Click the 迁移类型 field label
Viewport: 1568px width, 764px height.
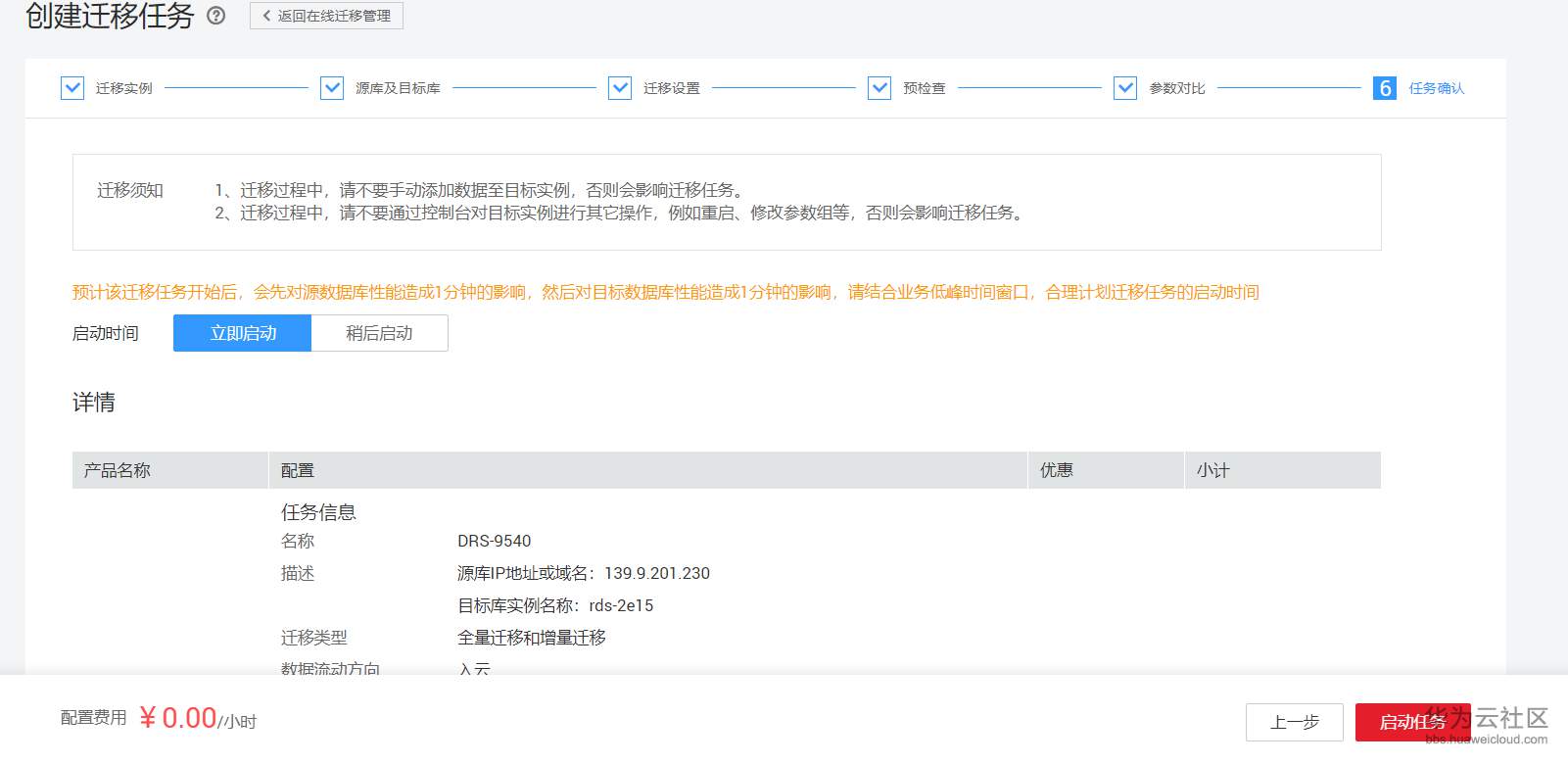coord(314,638)
